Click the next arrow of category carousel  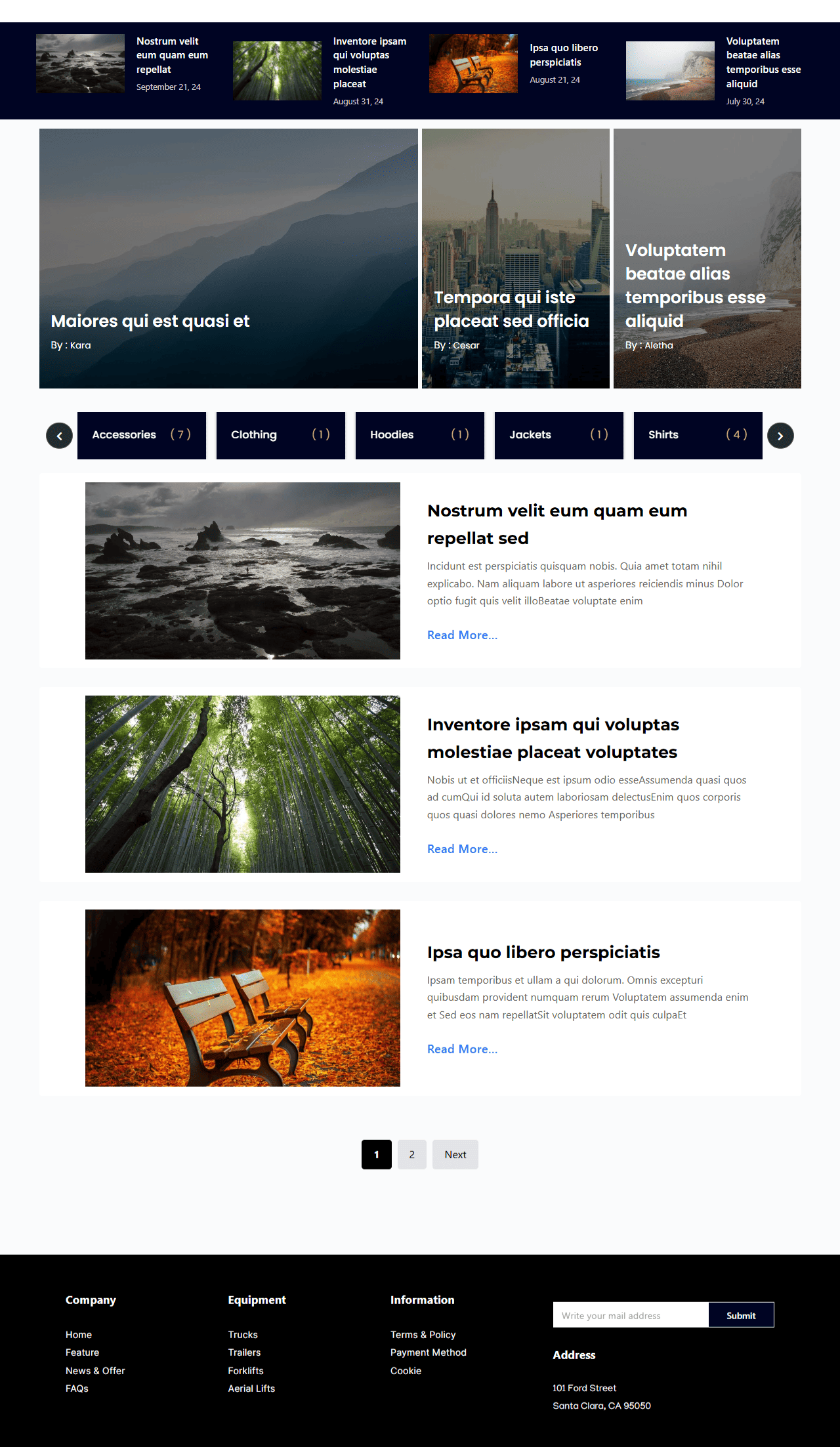coord(780,436)
